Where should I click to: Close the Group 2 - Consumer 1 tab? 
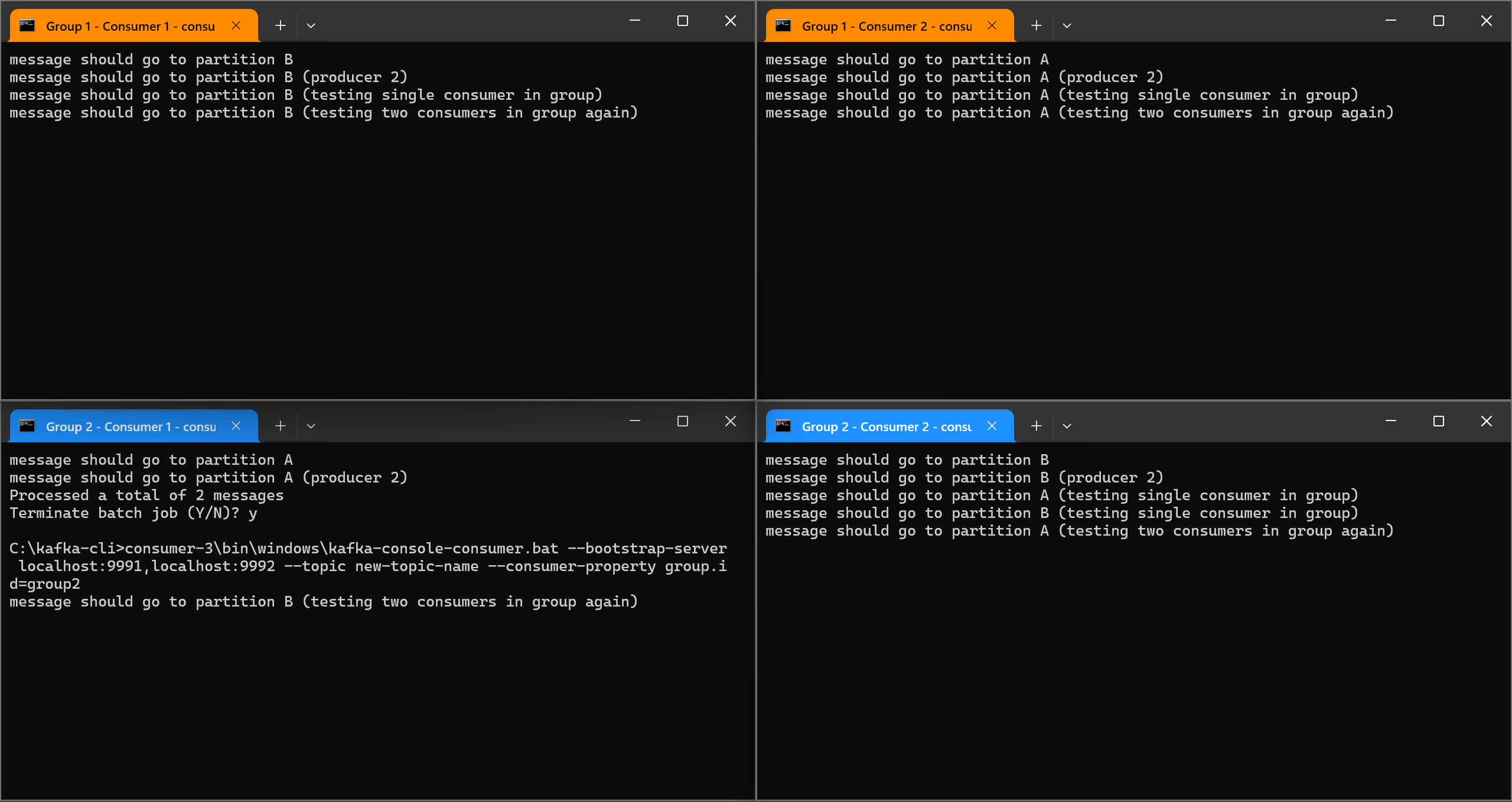click(236, 426)
